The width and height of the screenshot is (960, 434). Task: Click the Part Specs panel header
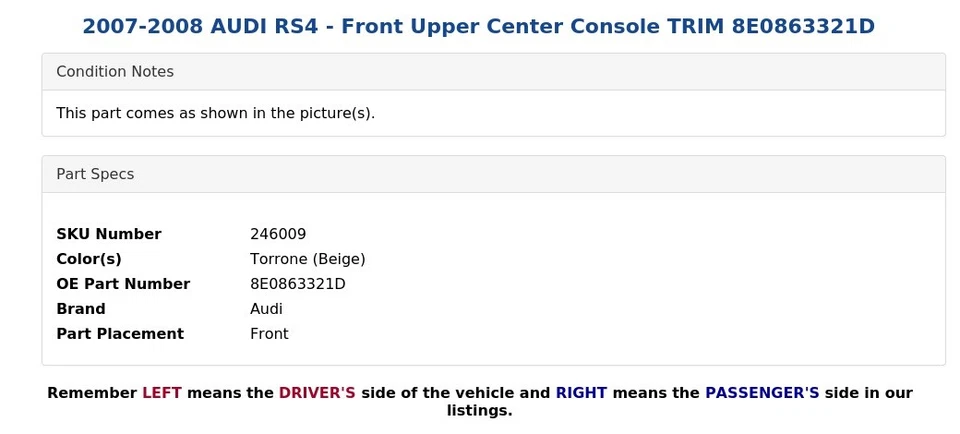[x=95, y=174]
